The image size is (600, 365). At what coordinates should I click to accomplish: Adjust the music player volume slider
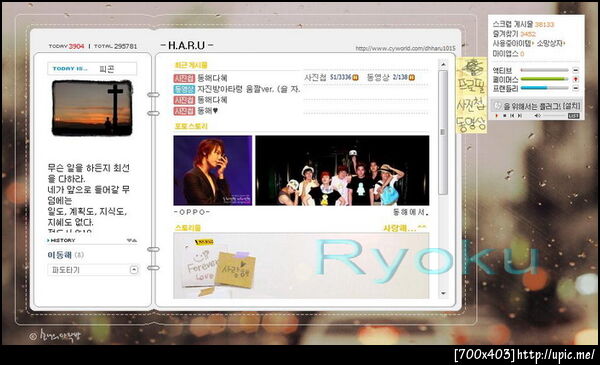tap(554, 116)
